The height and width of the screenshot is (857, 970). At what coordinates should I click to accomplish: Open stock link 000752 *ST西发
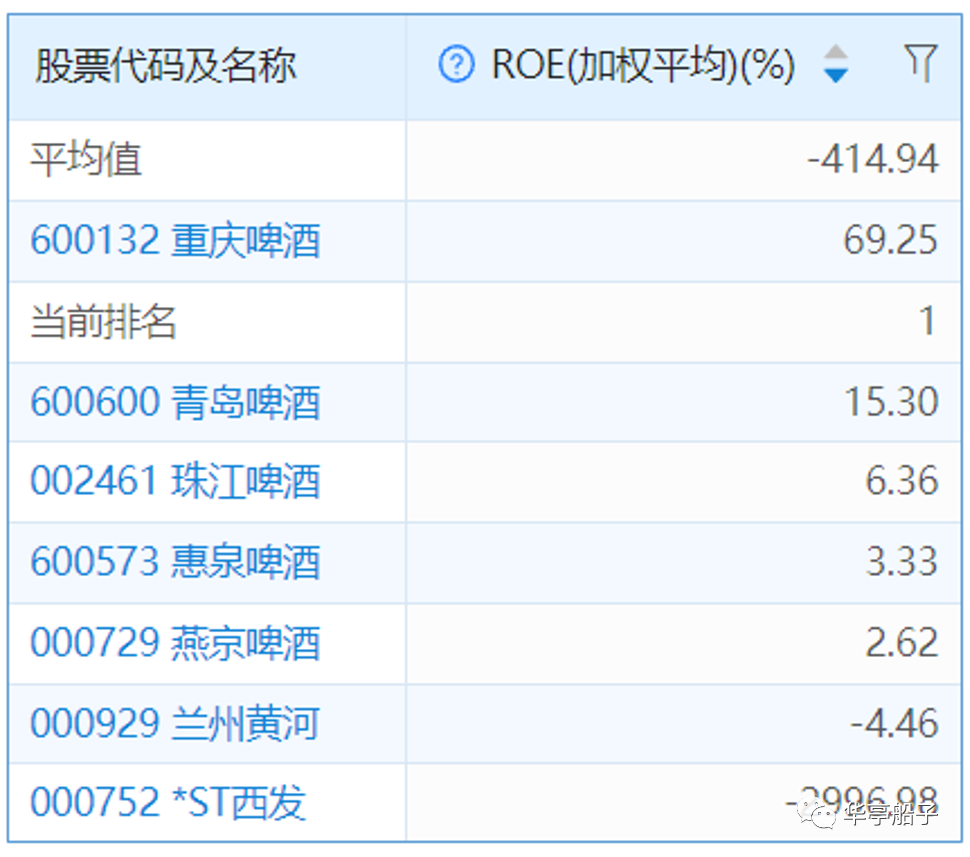tap(168, 802)
